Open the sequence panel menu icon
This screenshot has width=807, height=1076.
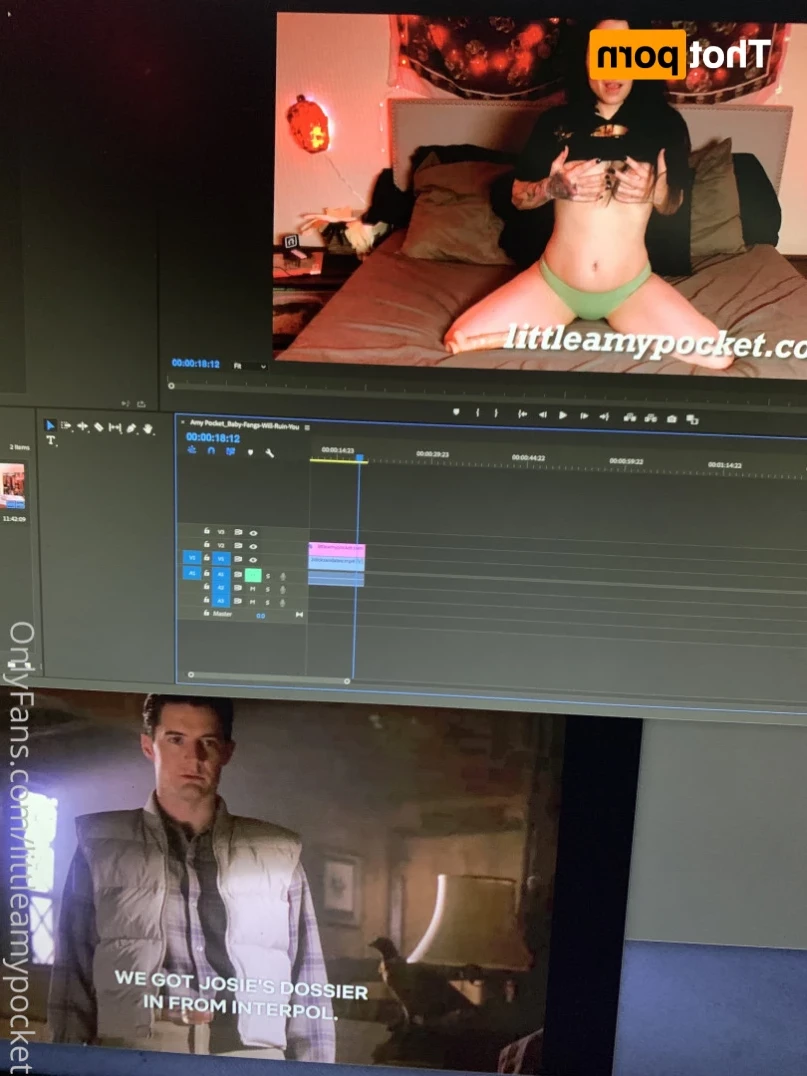pyautogui.click(x=307, y=428)
